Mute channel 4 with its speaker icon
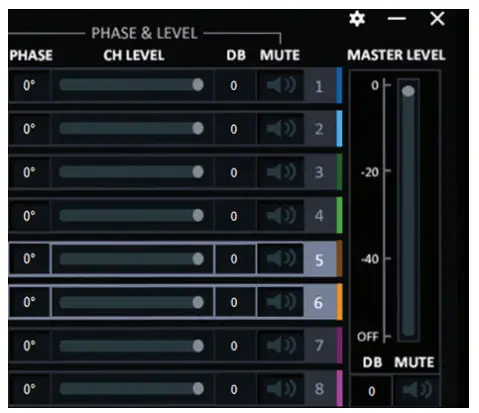This screenshot has height=413, width=479. pyautogui.click(x=281, y=216)
